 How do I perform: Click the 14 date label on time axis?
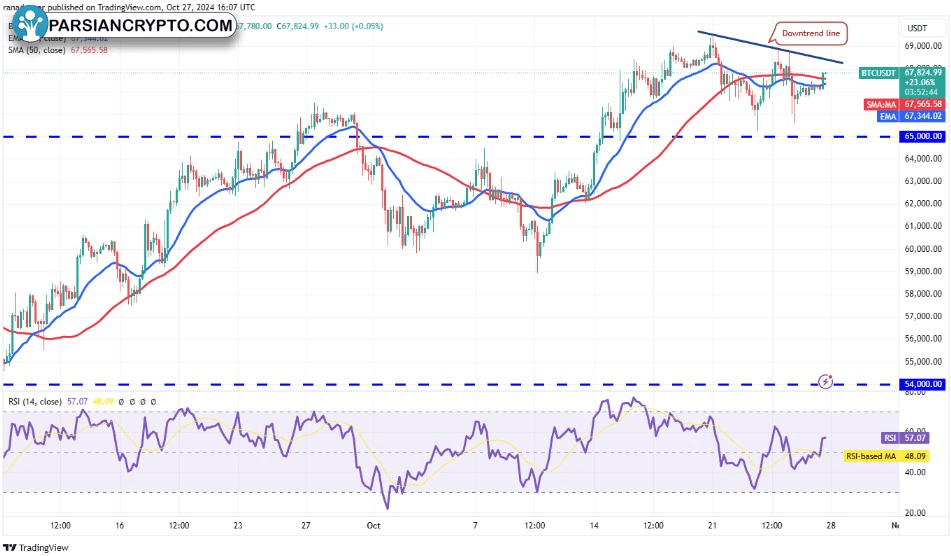(594, 526)
